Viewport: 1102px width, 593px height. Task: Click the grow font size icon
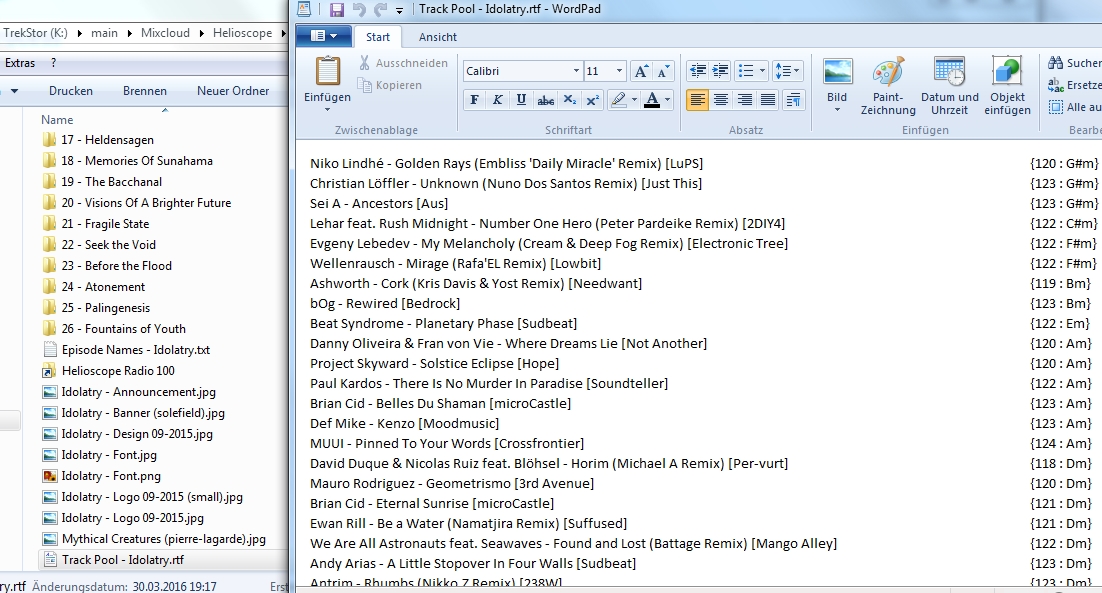(641, 71)
